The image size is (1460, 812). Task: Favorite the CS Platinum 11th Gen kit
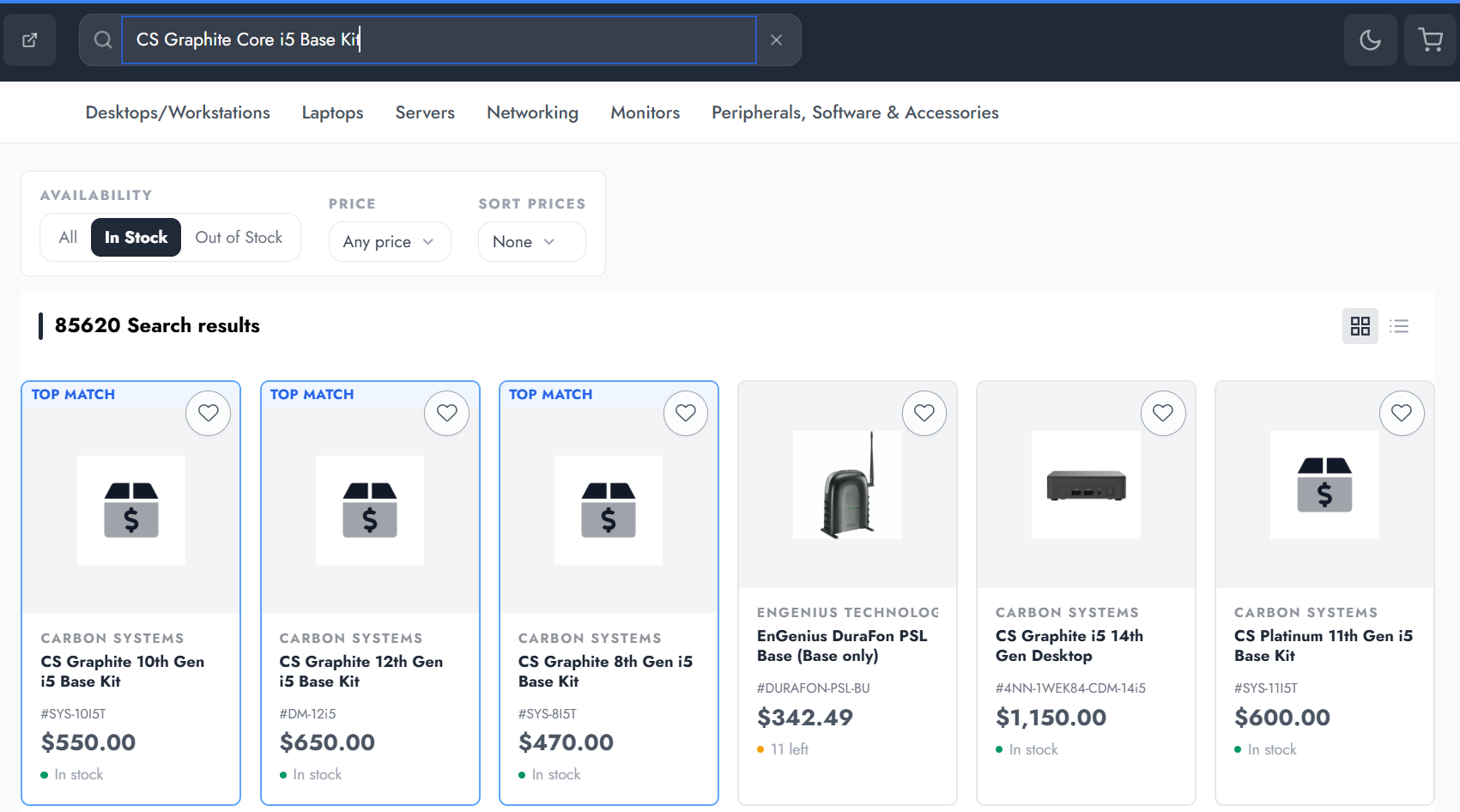(1402, 413)
